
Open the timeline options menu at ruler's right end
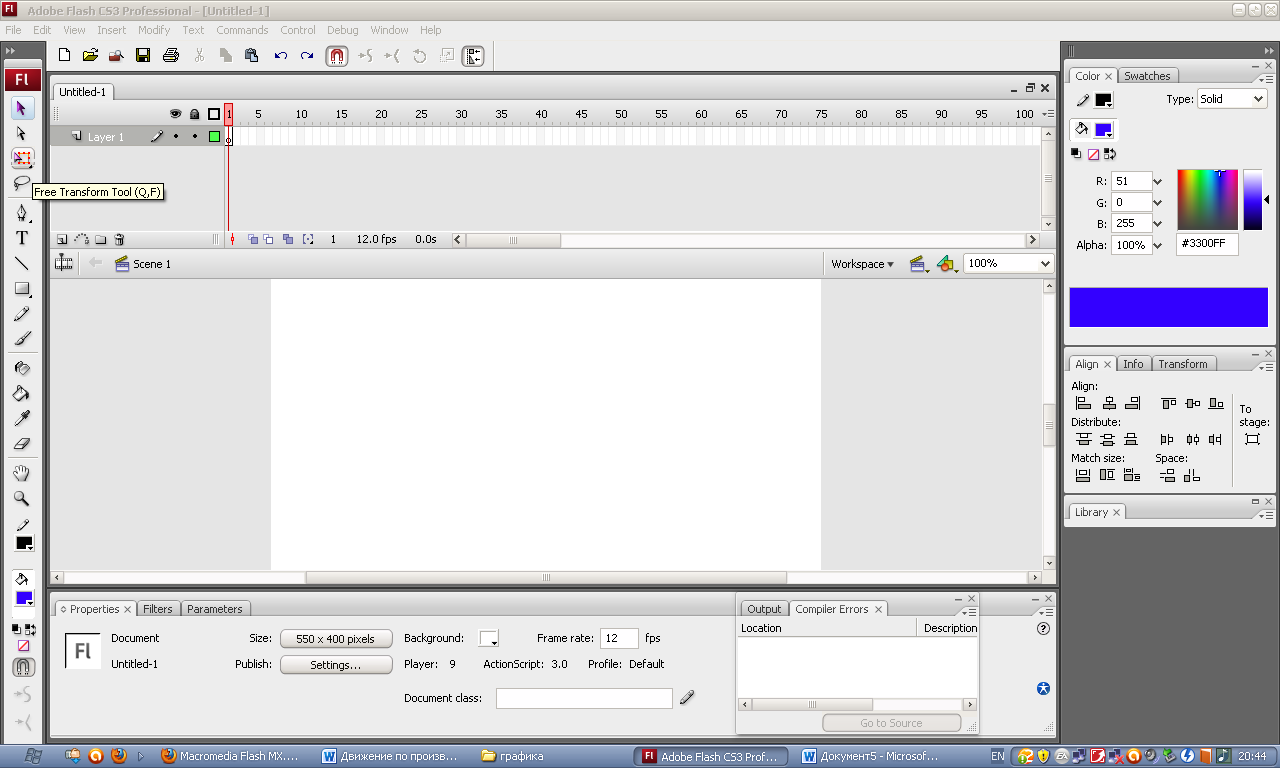[x=1047, y=114]
